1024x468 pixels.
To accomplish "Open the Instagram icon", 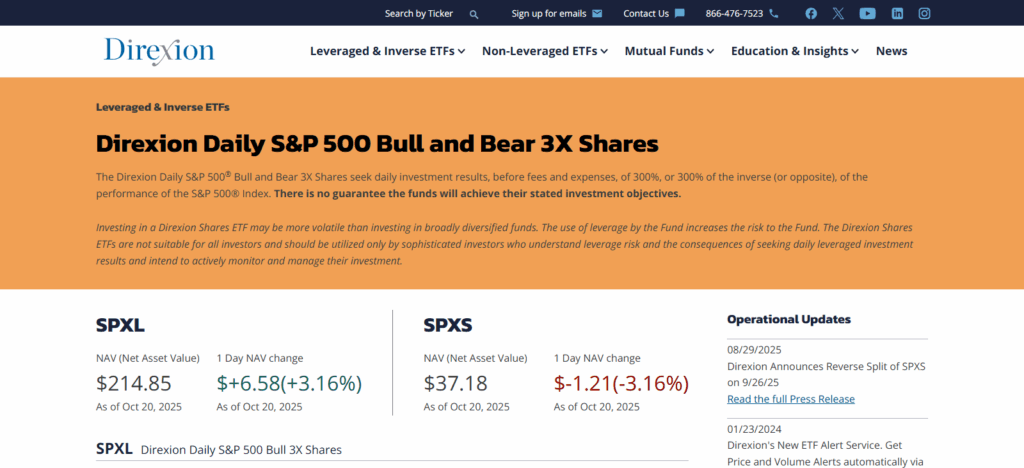I will 925,13.
